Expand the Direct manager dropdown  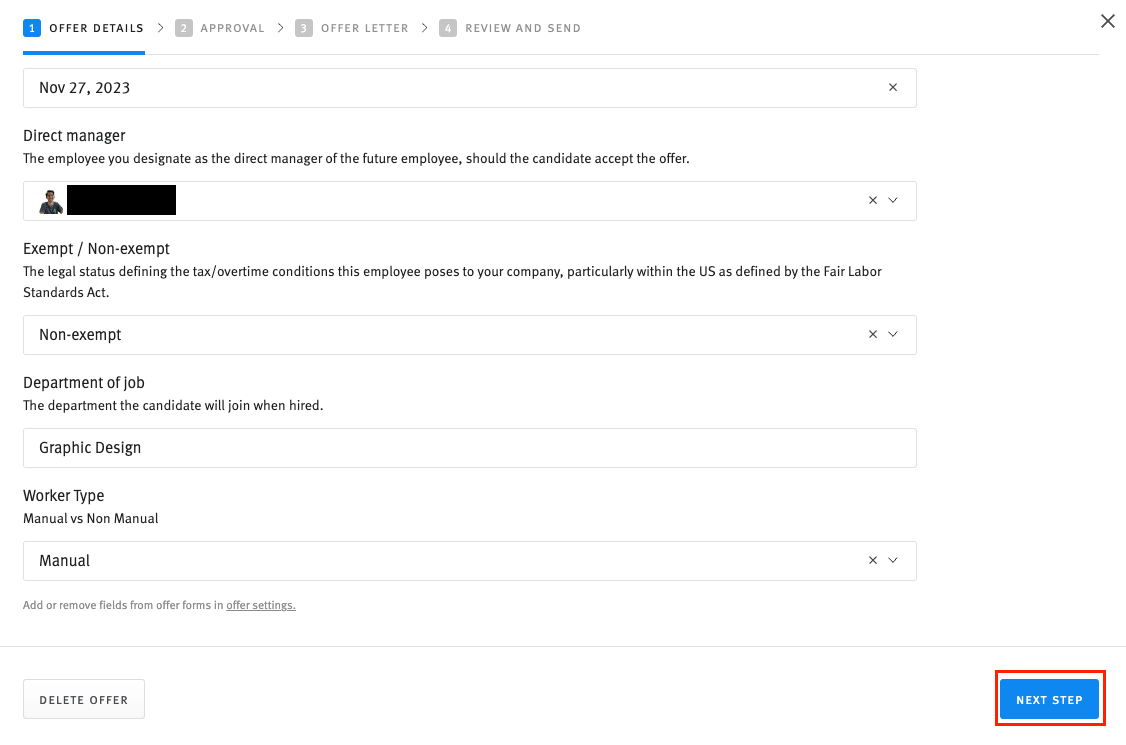click(894, 201)
